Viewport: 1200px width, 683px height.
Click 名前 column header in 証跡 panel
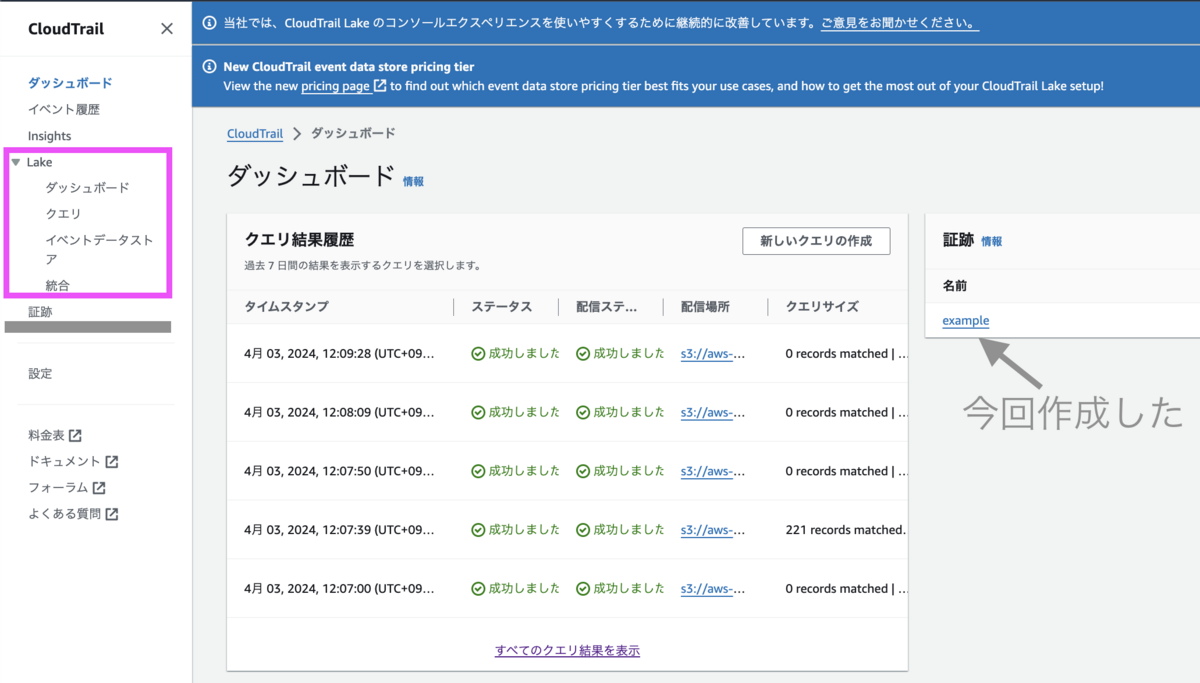pos(955,286)
